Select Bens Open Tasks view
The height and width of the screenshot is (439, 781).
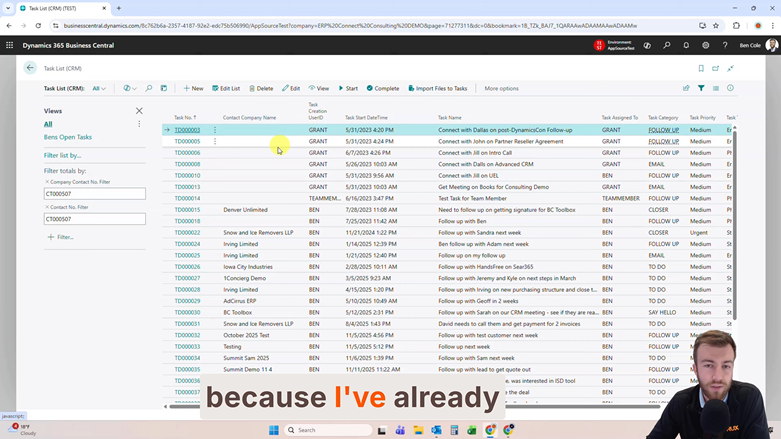coord(68,137)
